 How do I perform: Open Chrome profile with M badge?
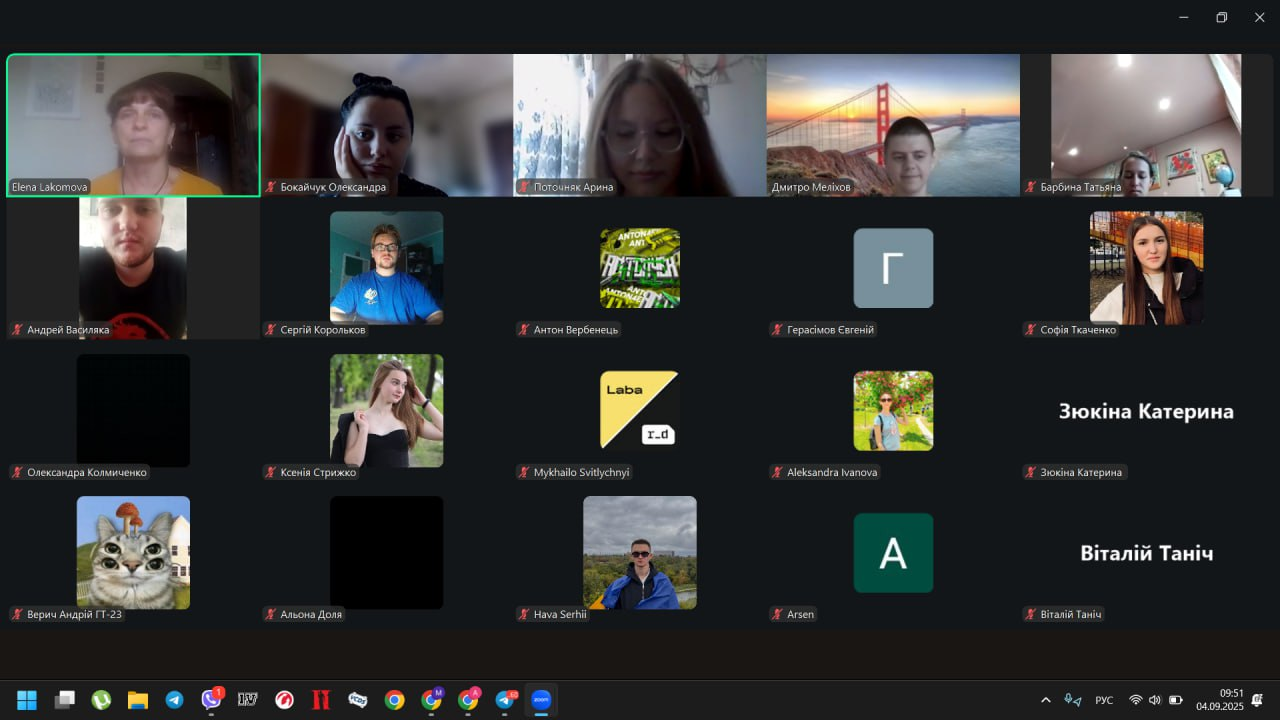click(x=431, y=700)
